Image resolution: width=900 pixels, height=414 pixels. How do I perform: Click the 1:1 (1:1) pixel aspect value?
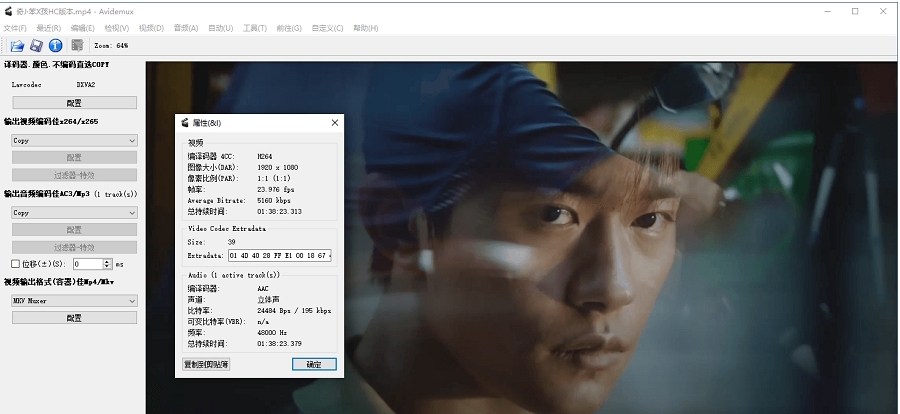click(274, 178)
